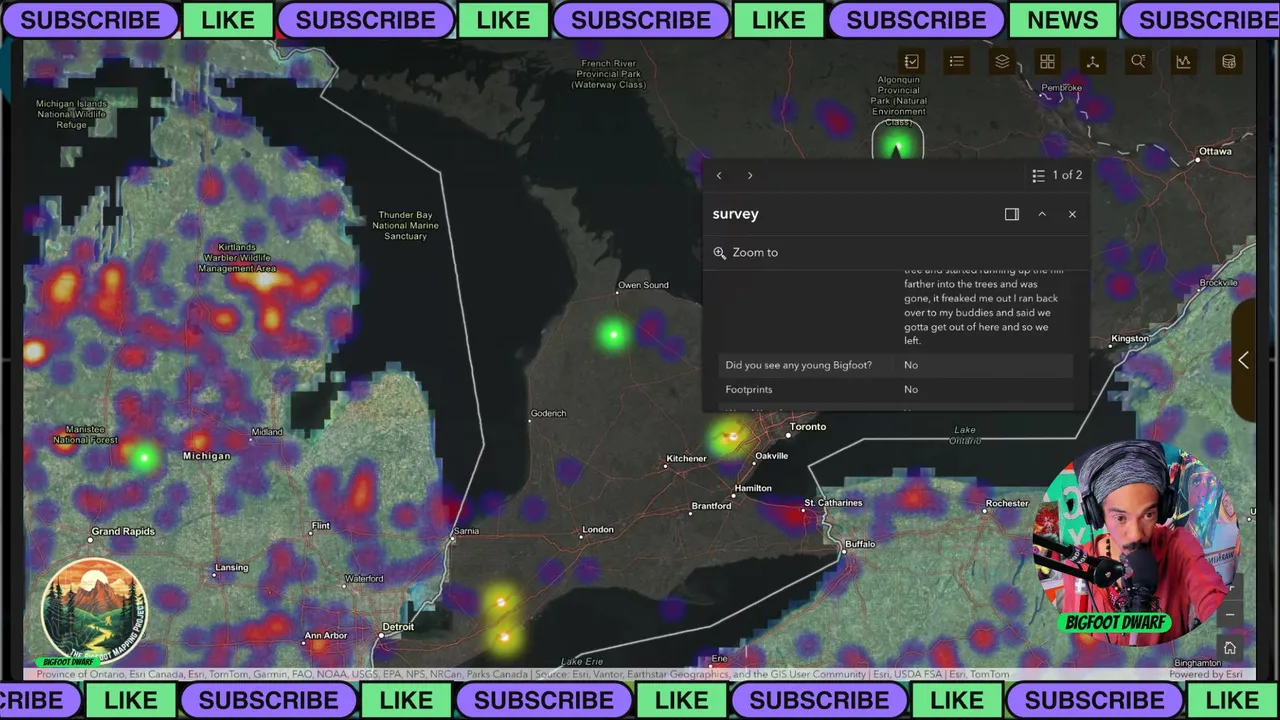
Task: Open the map layers widget
Action: point(1002,62)
